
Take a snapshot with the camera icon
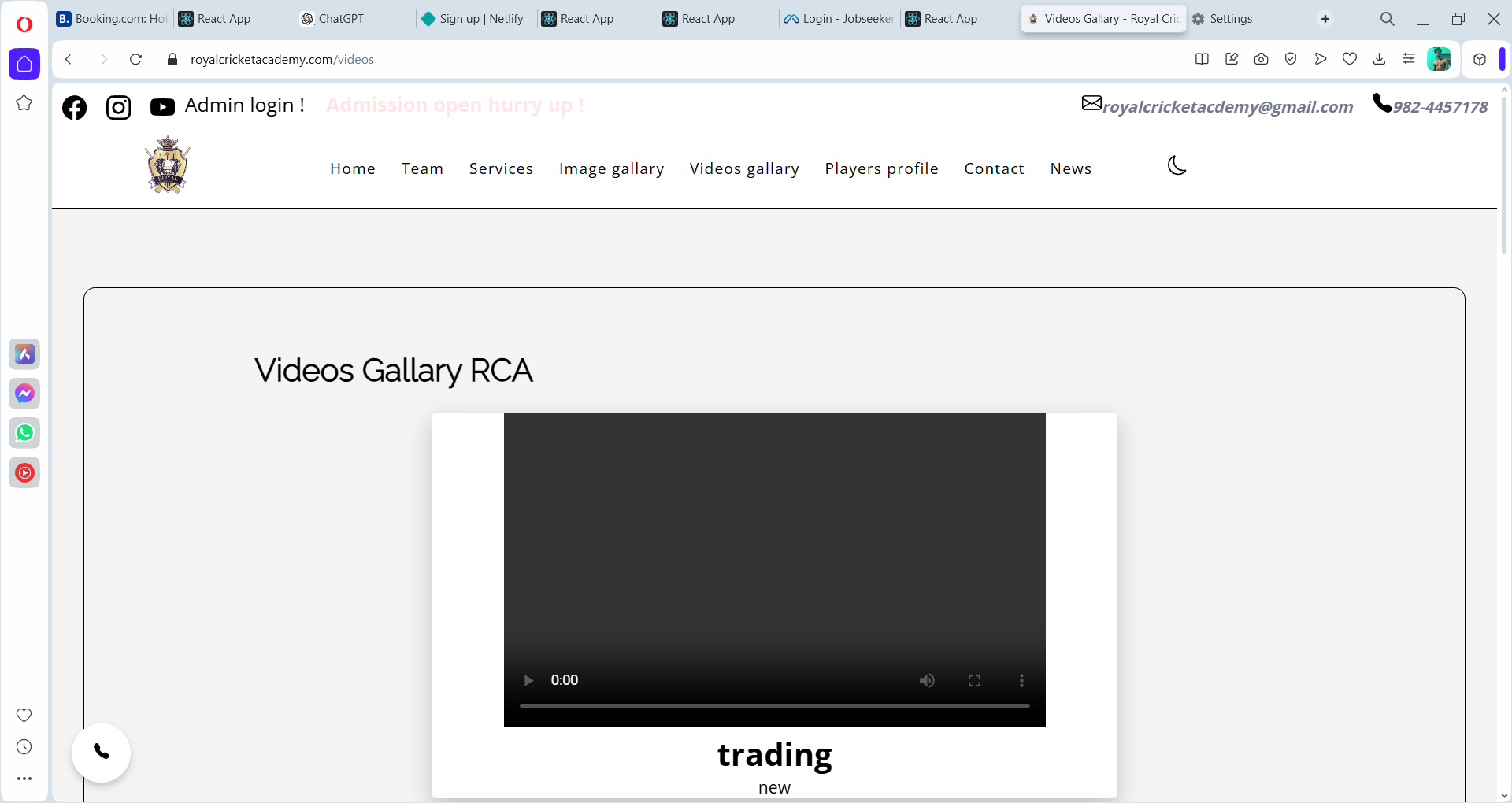[1261, 59]
